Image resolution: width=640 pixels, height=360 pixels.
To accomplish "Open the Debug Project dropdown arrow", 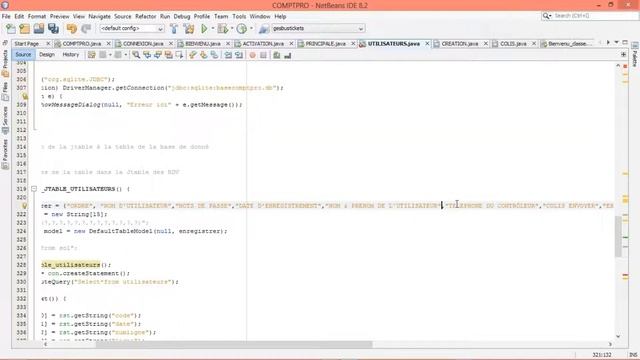I will [x=231, y=29].
